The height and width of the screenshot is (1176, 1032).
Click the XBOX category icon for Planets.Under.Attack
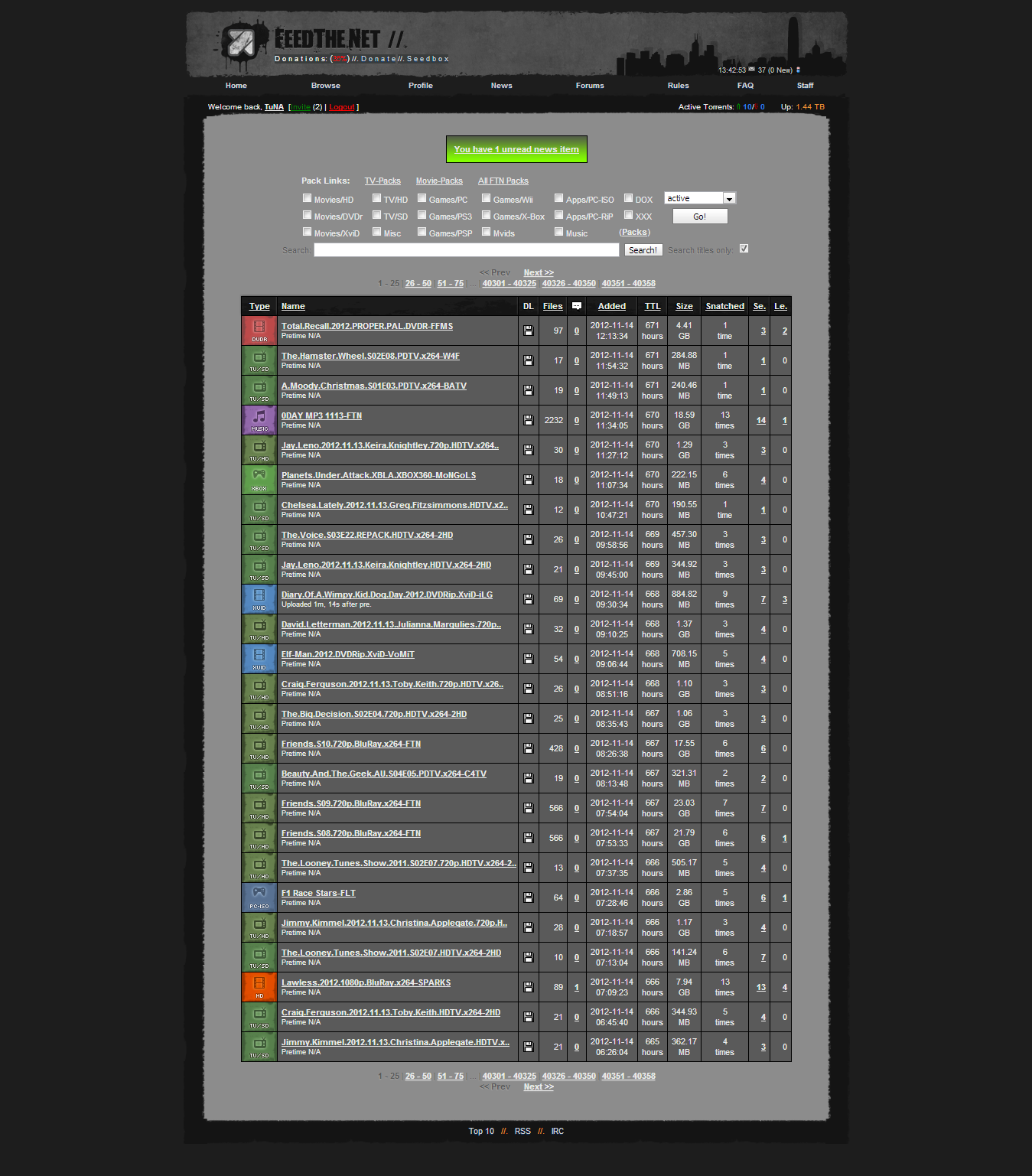click(x=259, y=480)
